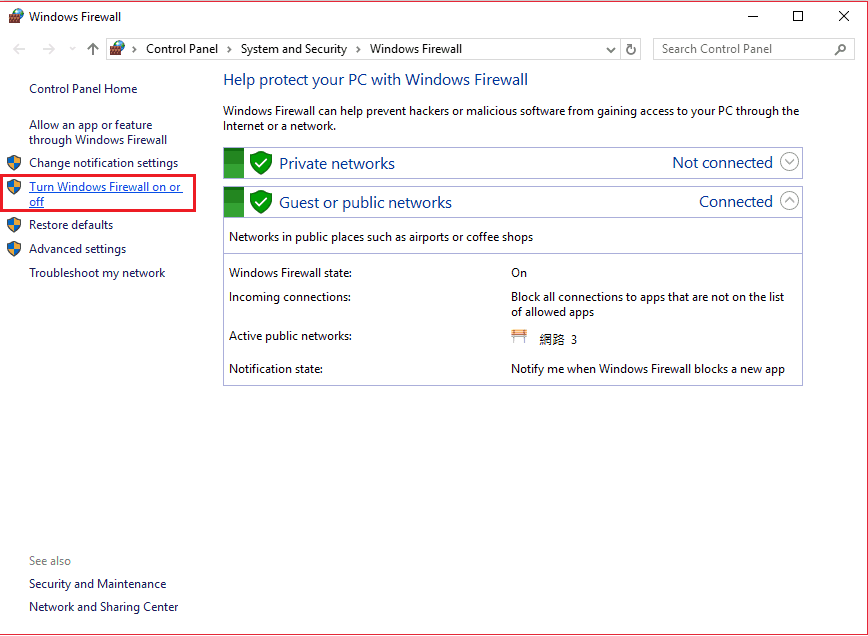Click the Incoming connections label
Viewport: 868px width, 636px height.
pyautogui.click(x=290, y=297)
